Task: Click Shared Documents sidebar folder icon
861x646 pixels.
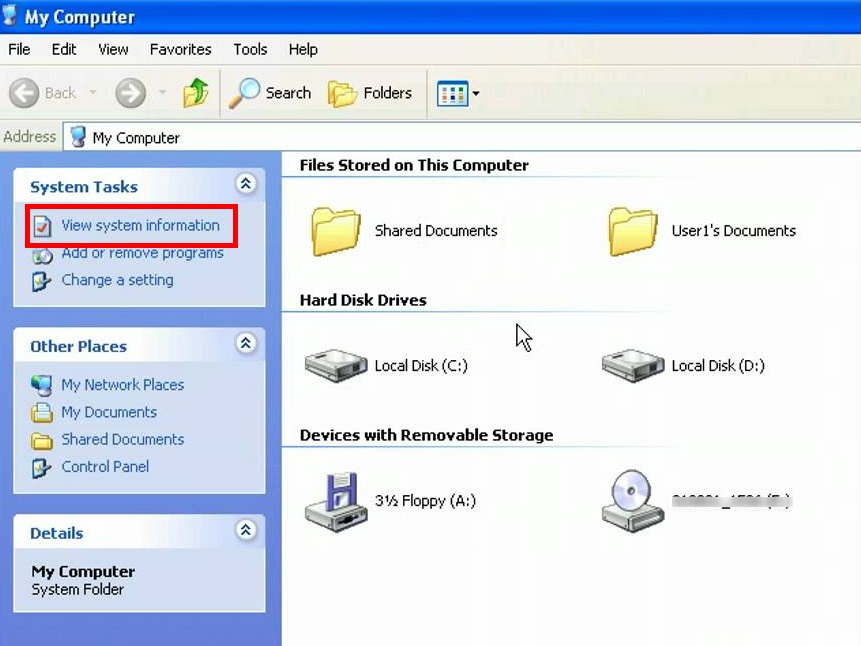Action: point(42,441)
